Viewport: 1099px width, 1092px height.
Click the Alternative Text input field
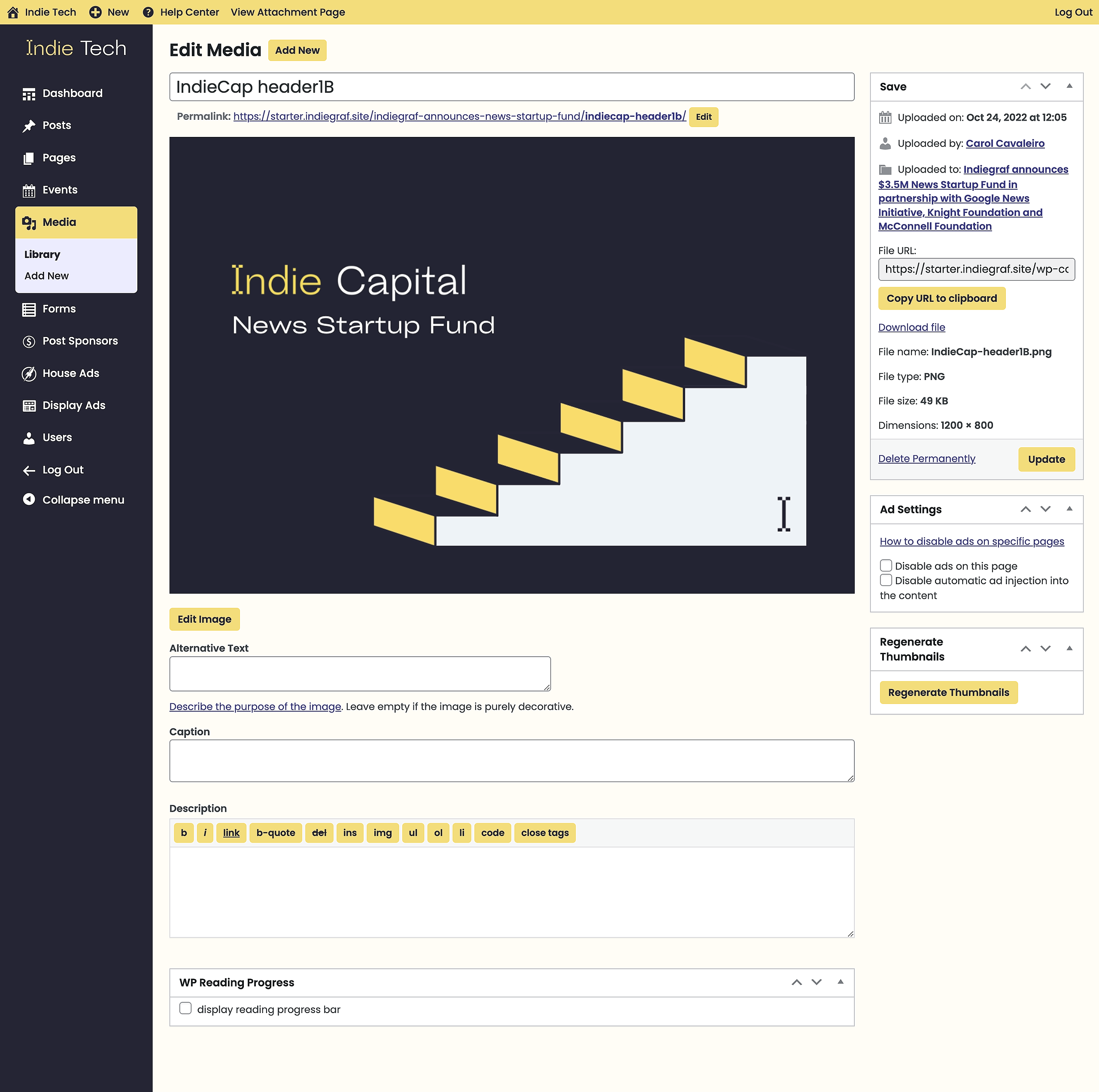pyautogui.click(x=359, y=673)
